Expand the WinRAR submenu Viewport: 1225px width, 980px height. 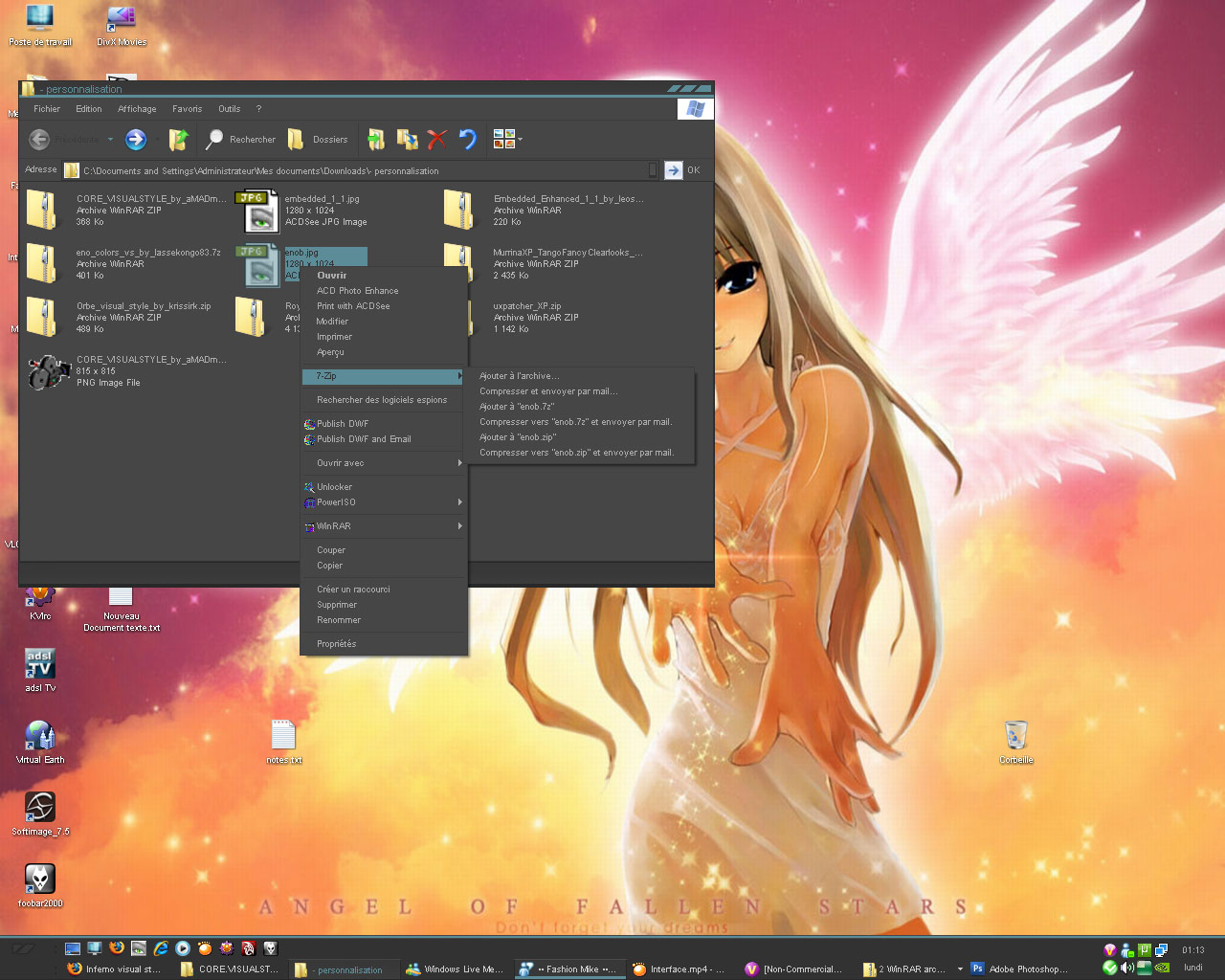[384, 526]
